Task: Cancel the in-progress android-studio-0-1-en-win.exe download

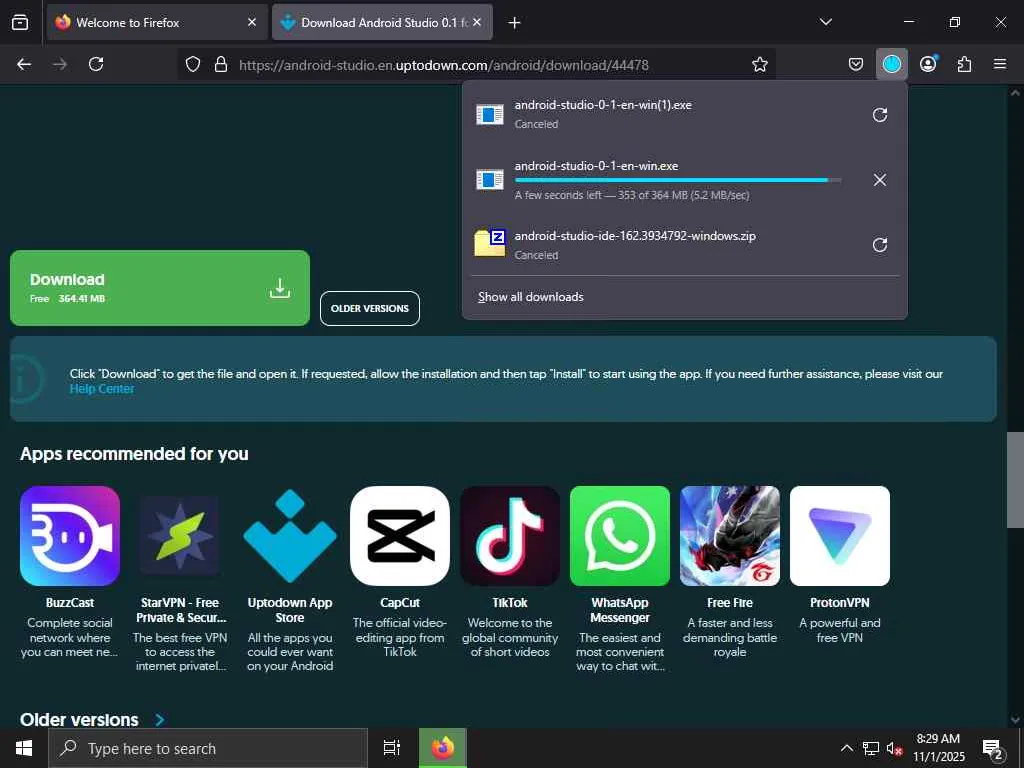Action: [x=880, y=180]
